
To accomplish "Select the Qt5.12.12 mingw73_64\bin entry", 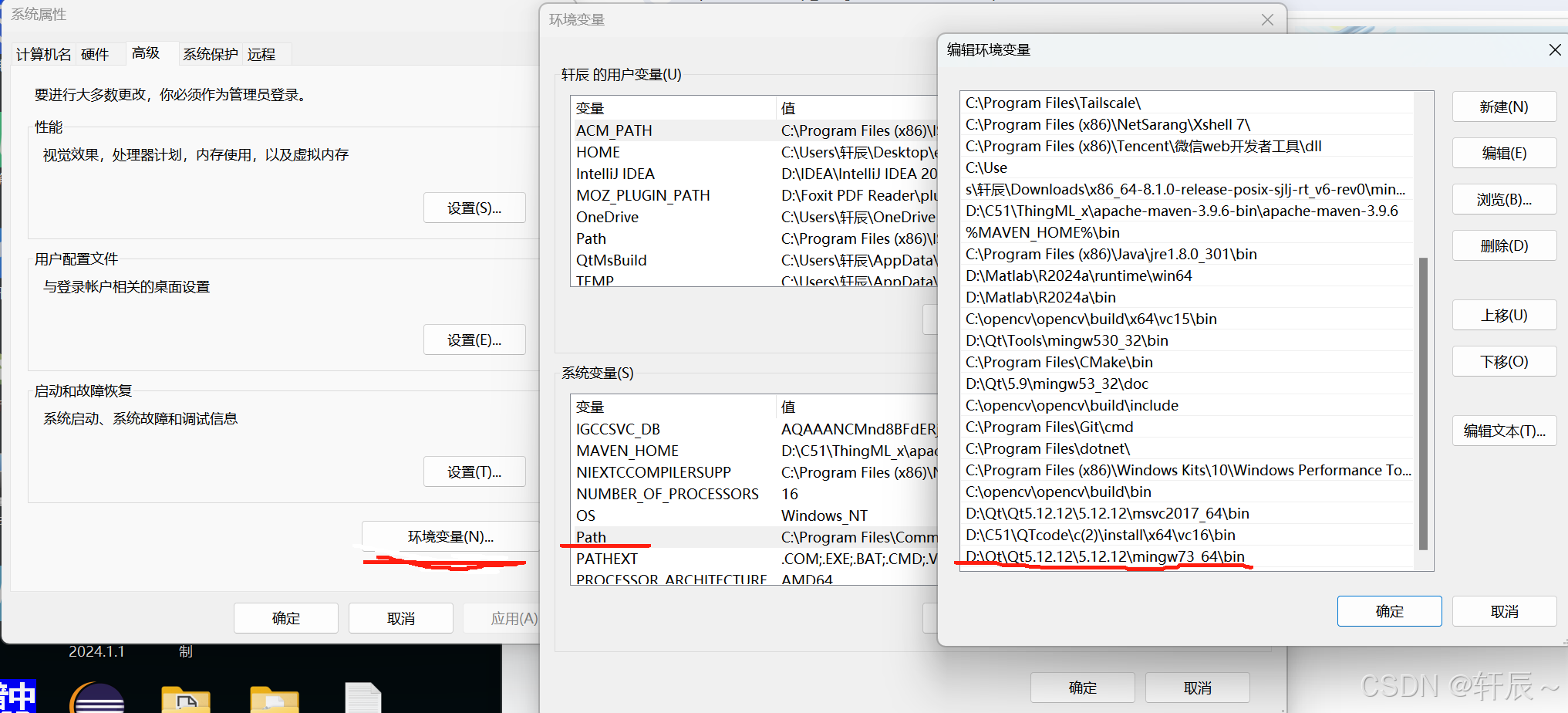I will [1187, 556].
